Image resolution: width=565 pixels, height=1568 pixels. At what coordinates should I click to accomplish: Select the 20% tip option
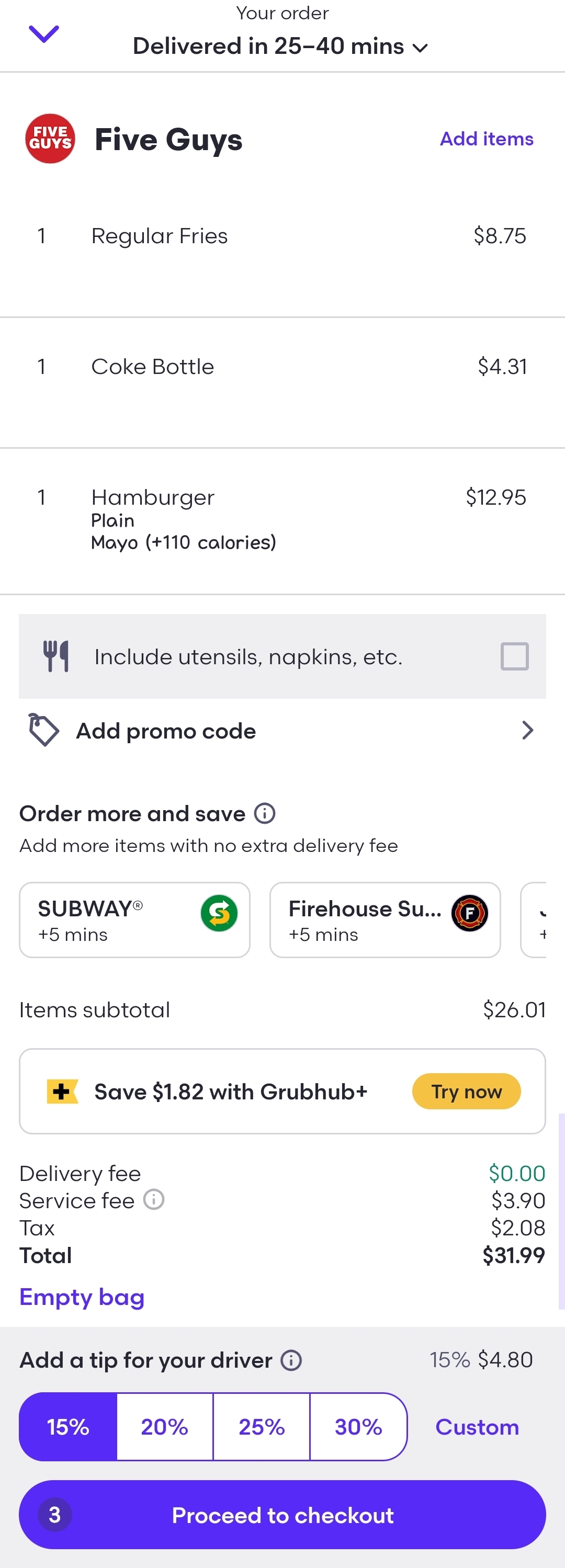(x=164, y=1427)
